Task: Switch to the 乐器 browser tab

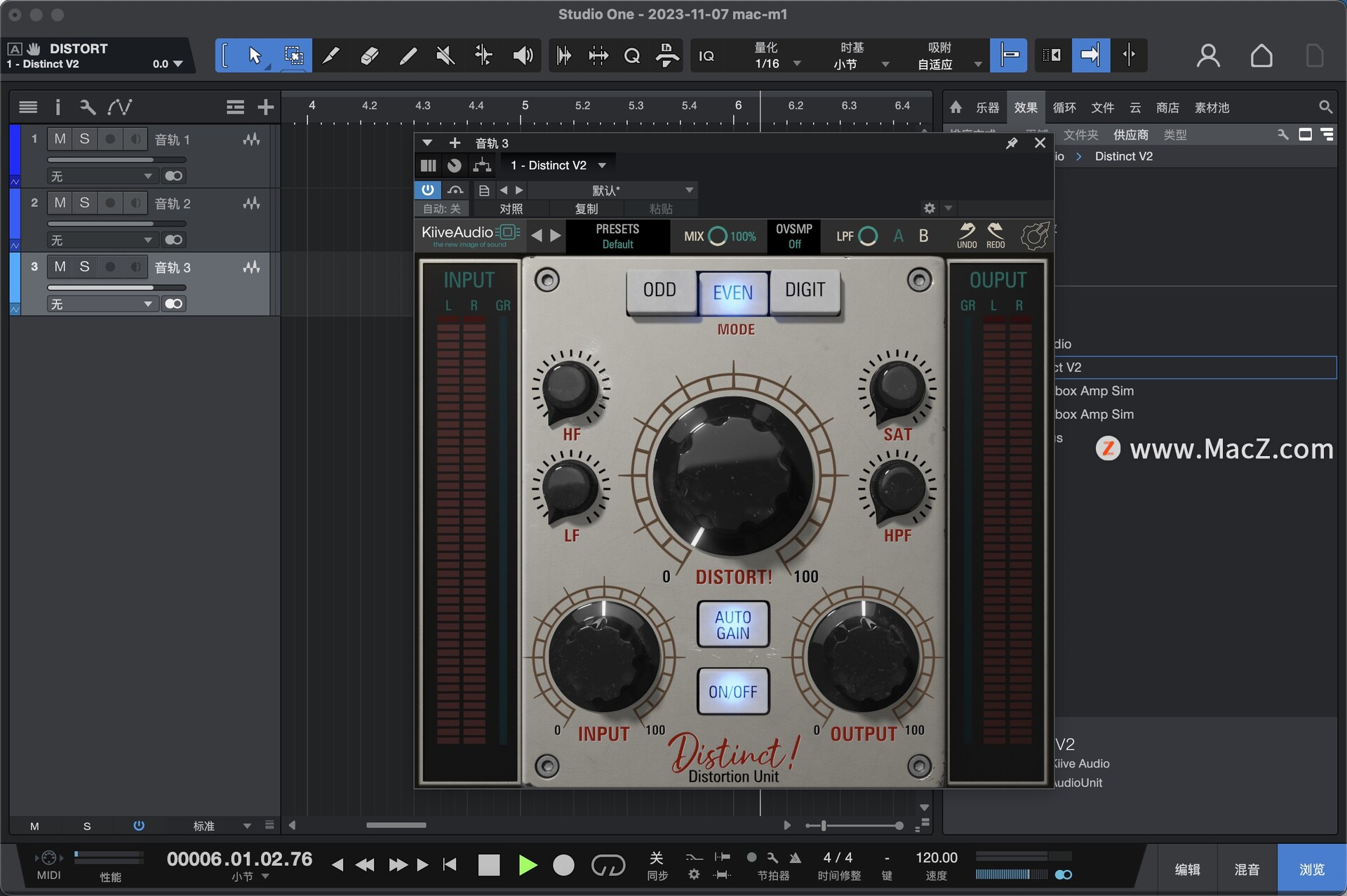Action: [x=987, y=107]
